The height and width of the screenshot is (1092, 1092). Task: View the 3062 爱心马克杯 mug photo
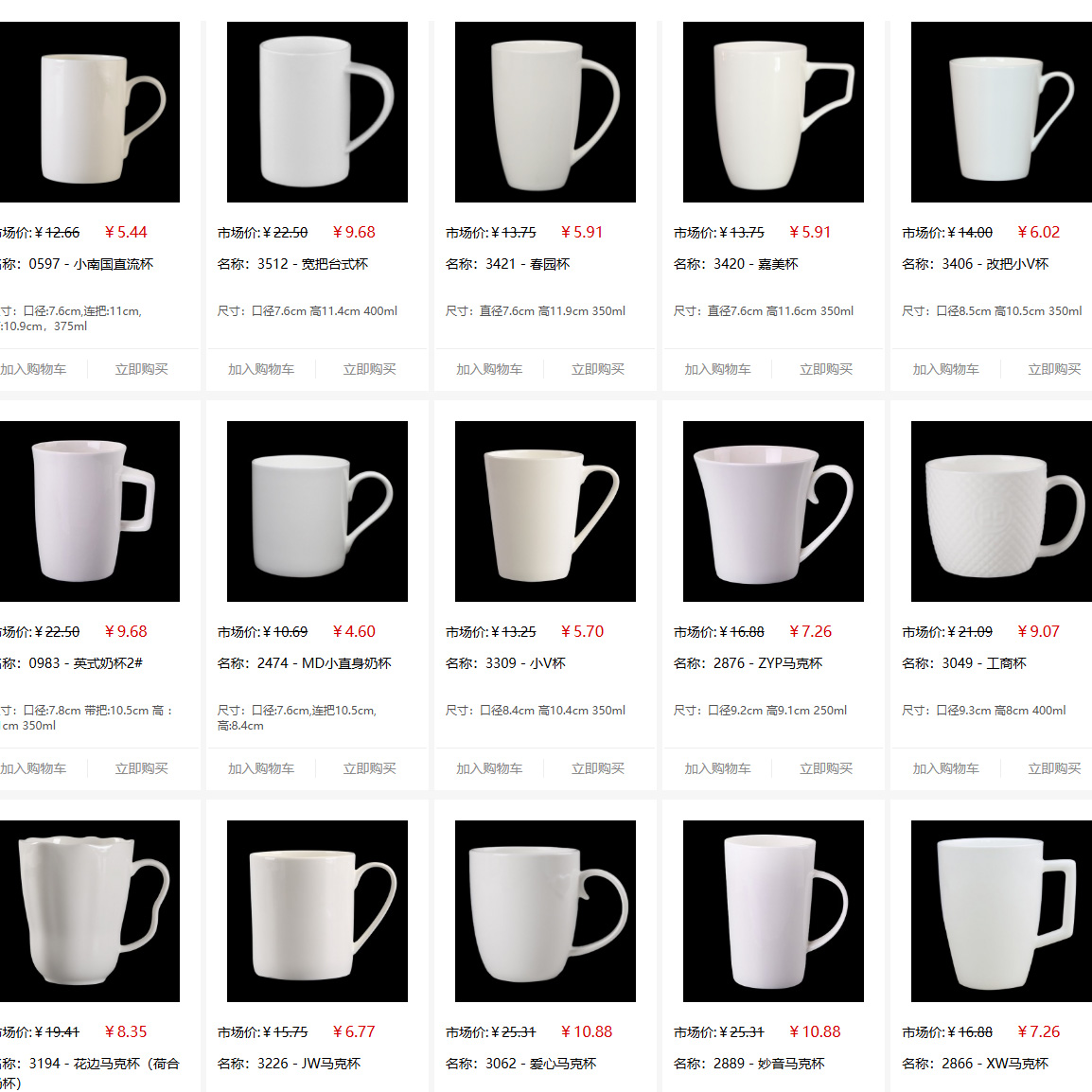545,911
